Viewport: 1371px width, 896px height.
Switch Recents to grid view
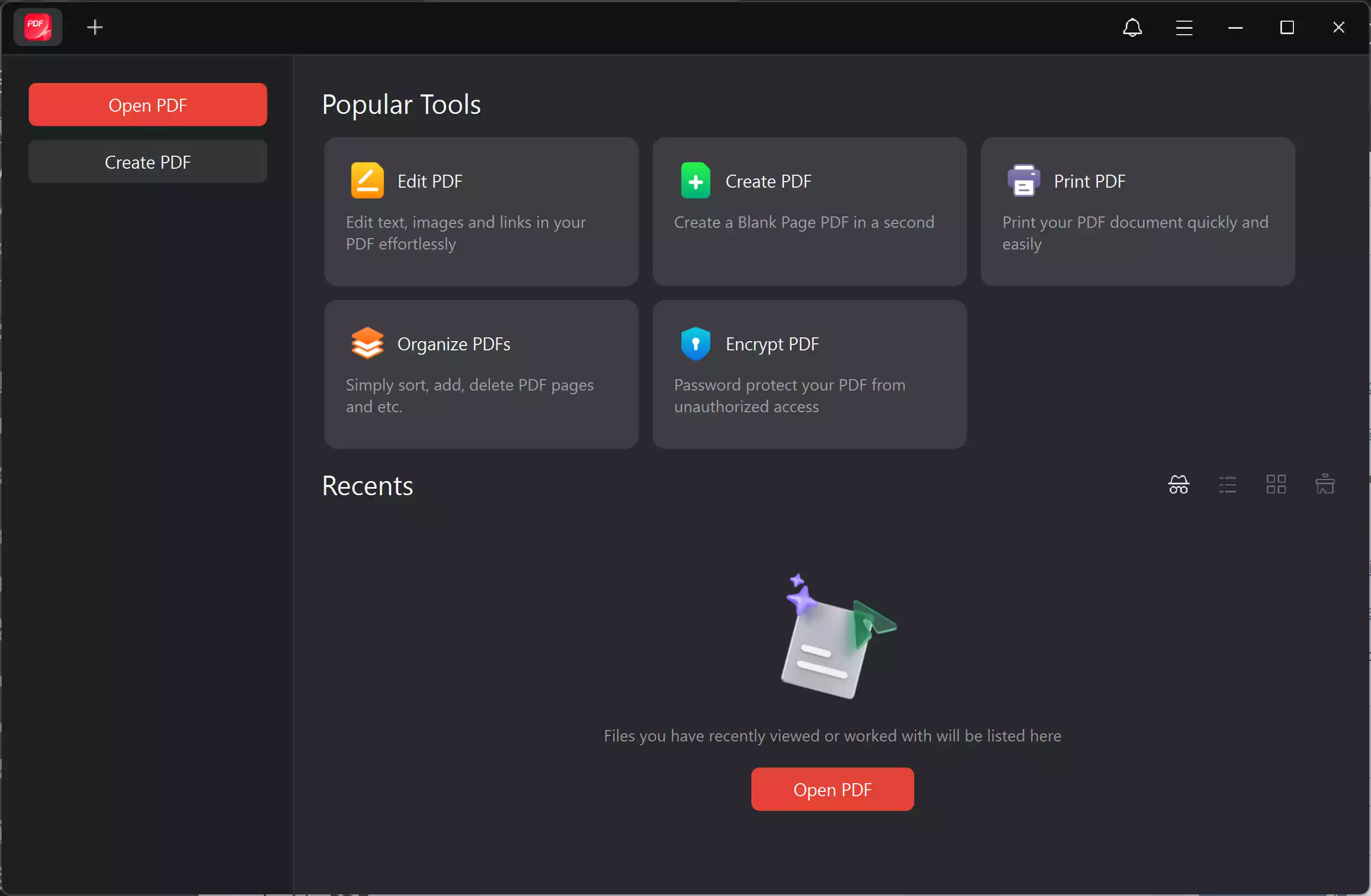1276,484
